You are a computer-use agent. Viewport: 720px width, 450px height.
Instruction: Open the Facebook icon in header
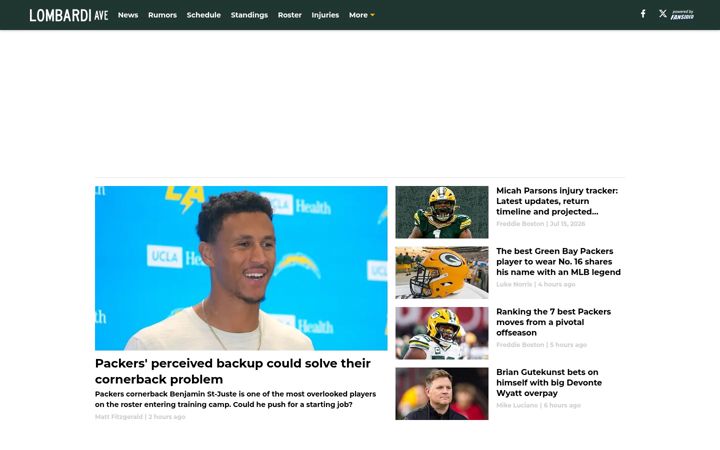click(643, 14)
